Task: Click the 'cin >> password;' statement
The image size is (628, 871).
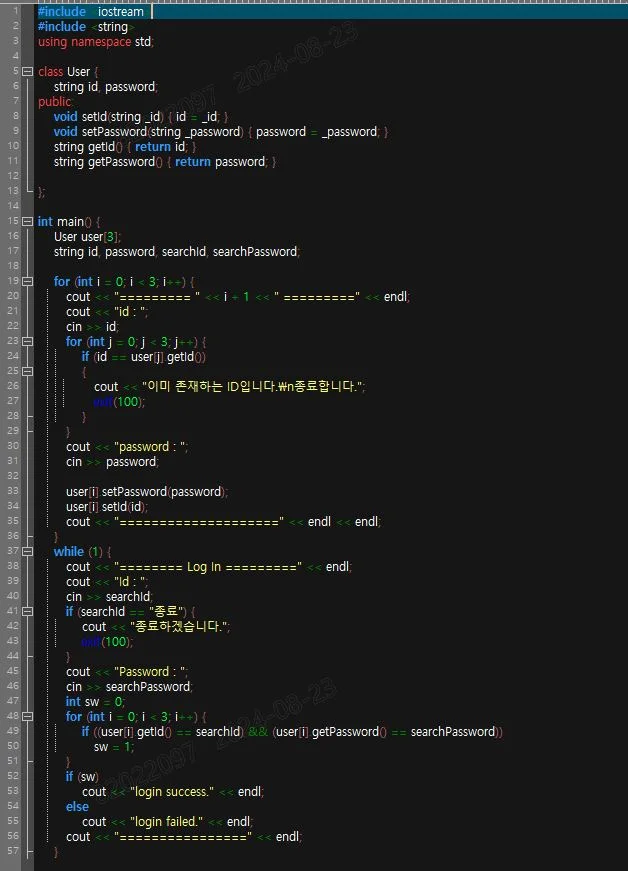Action: pyautogui.click(x=112, y=462)
